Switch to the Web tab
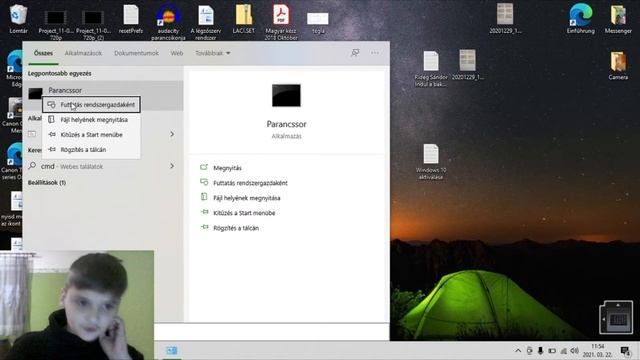This screenshot has height=360, width=640. 177,53
